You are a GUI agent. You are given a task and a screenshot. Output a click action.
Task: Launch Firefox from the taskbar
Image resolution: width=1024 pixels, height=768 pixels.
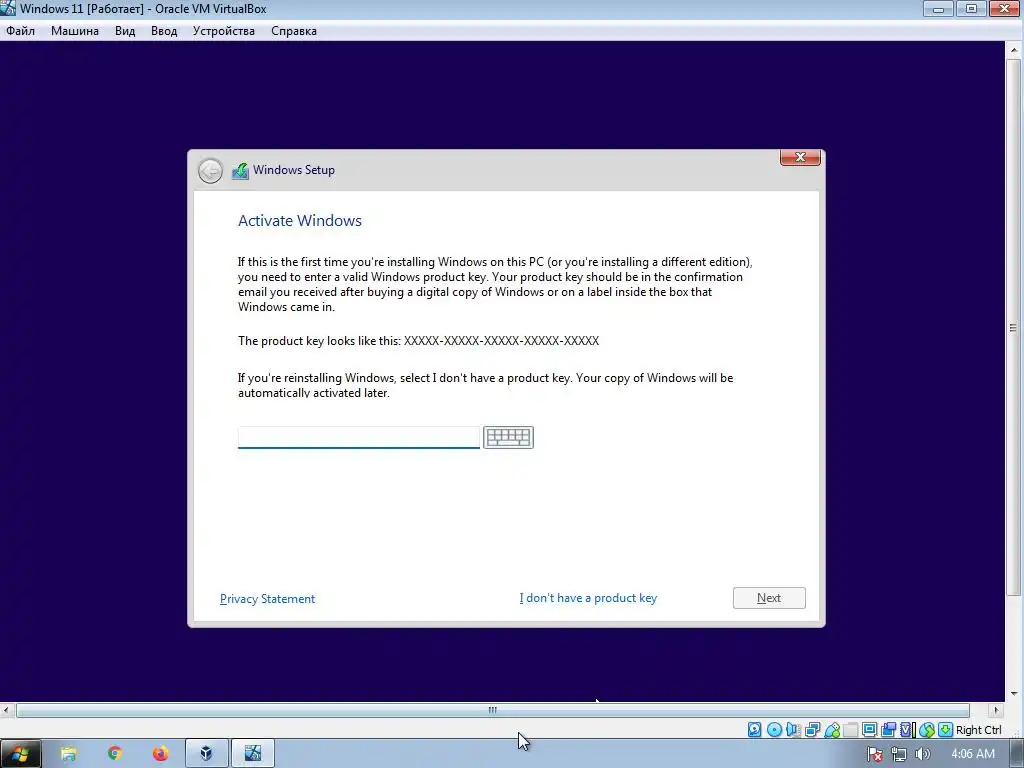(161, 754)
